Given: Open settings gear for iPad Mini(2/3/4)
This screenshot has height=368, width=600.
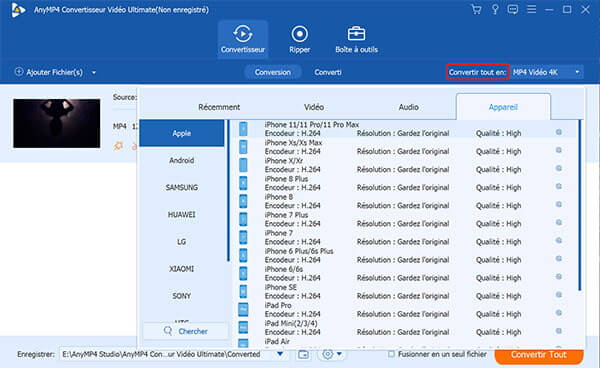Looking at the screenshot, I should (x=559, y=331).
